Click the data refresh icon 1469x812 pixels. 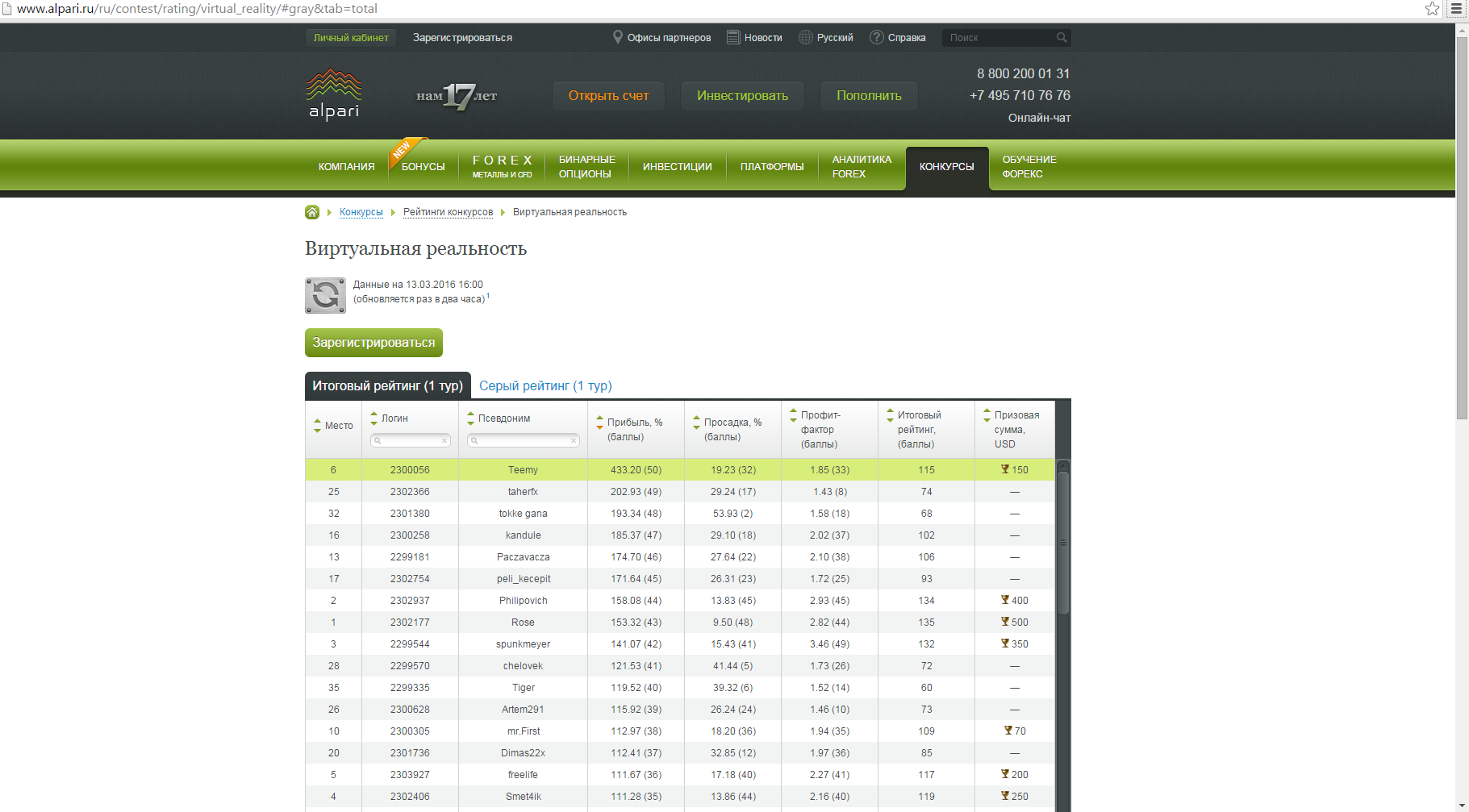pos(325,295)
